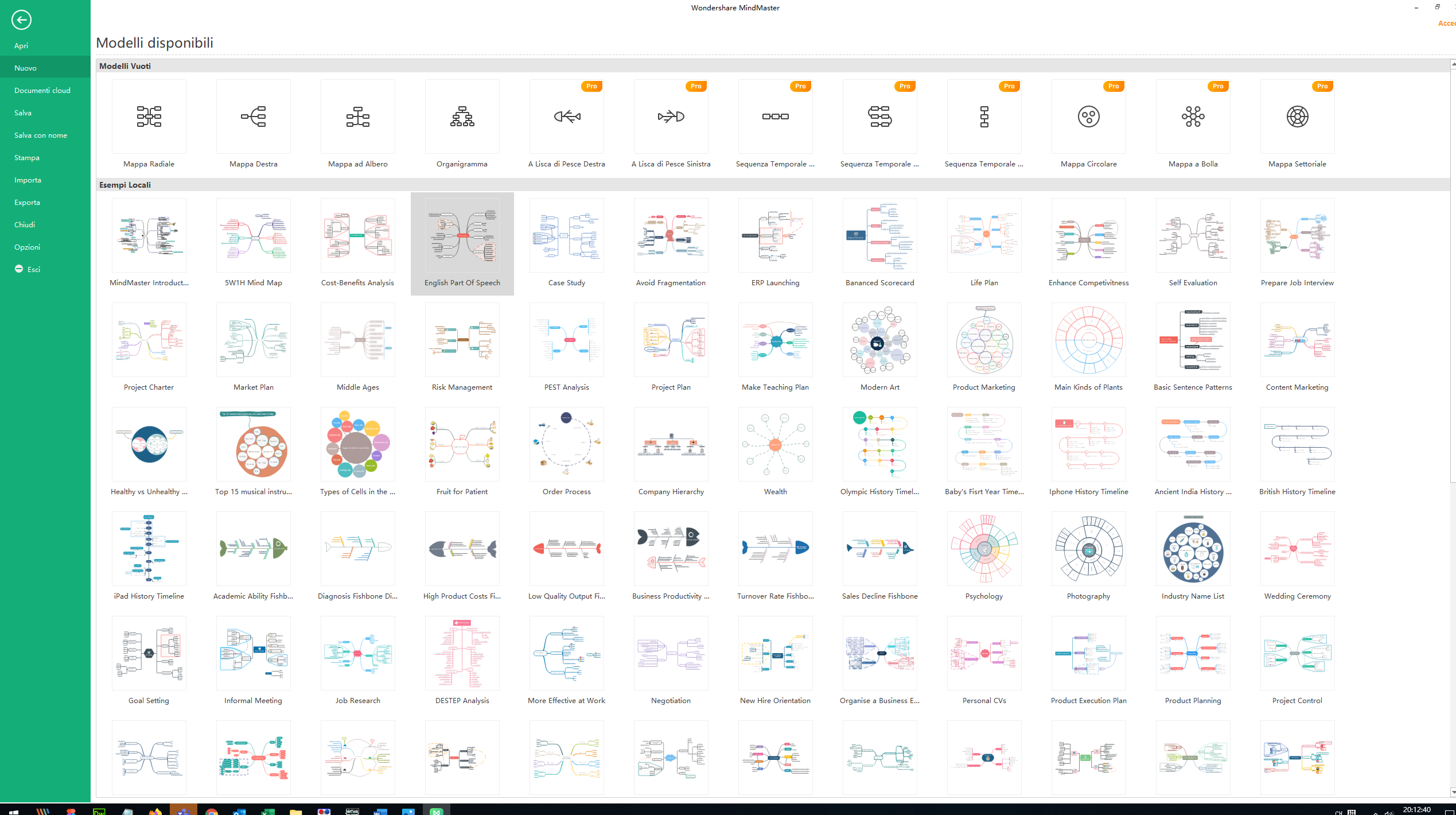Open the English Part Of Speech example
The width and height of the screenshot is (1456, 815).
[462, 236]
